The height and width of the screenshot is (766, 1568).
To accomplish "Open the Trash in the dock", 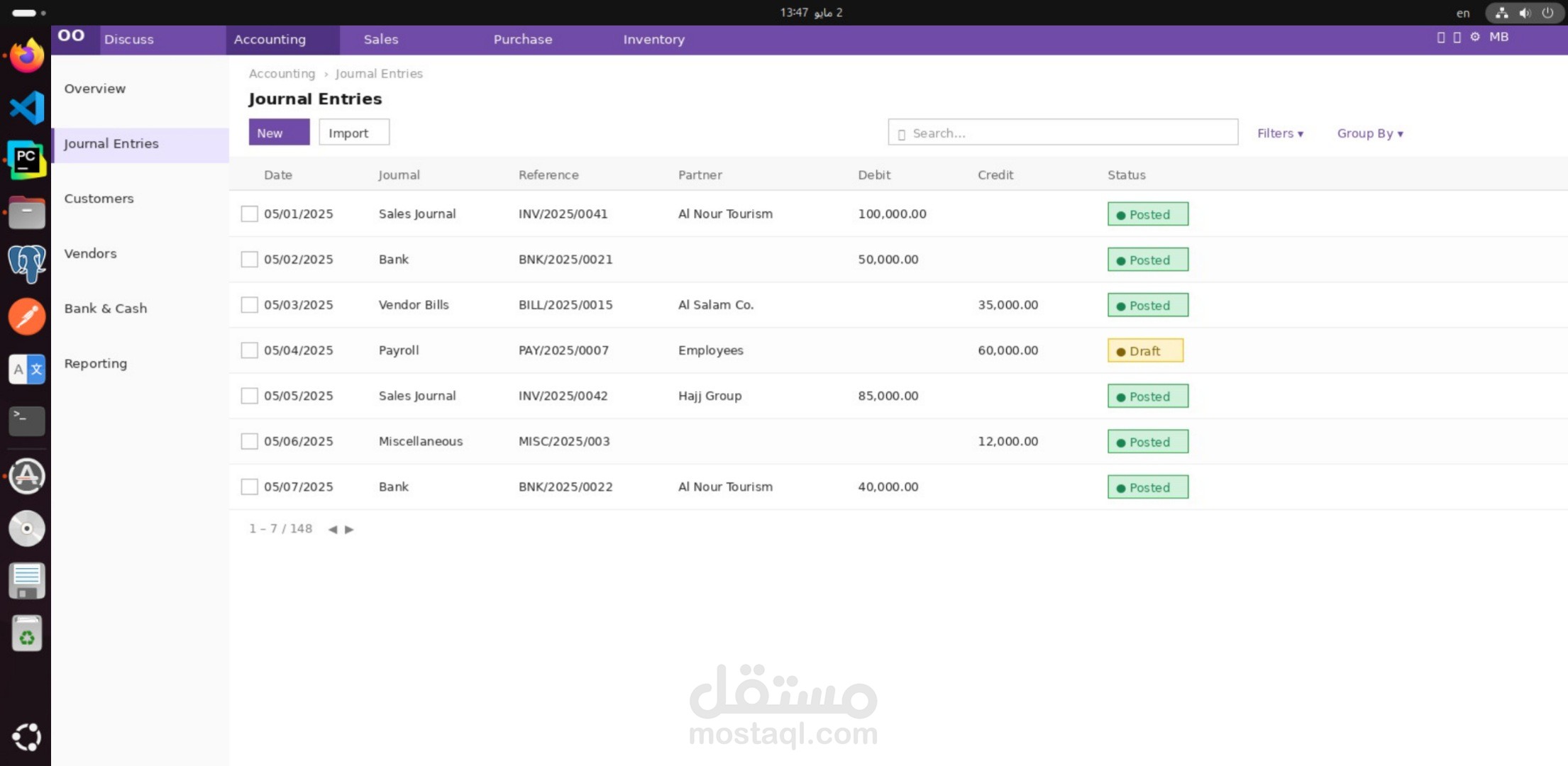I will [27, 633].
